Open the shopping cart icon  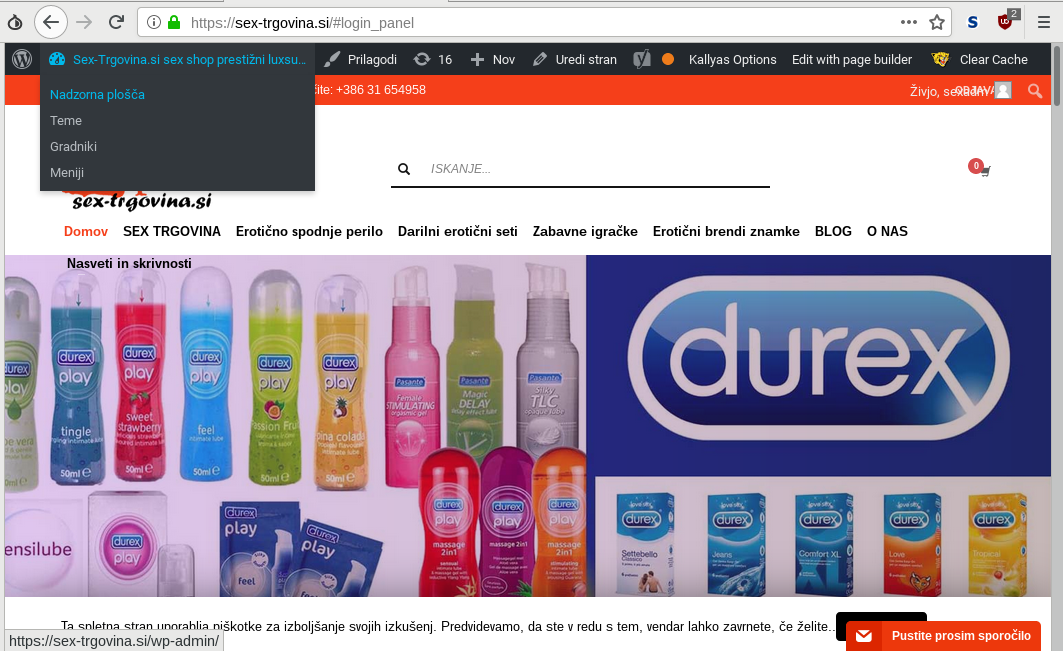[985, 171]
